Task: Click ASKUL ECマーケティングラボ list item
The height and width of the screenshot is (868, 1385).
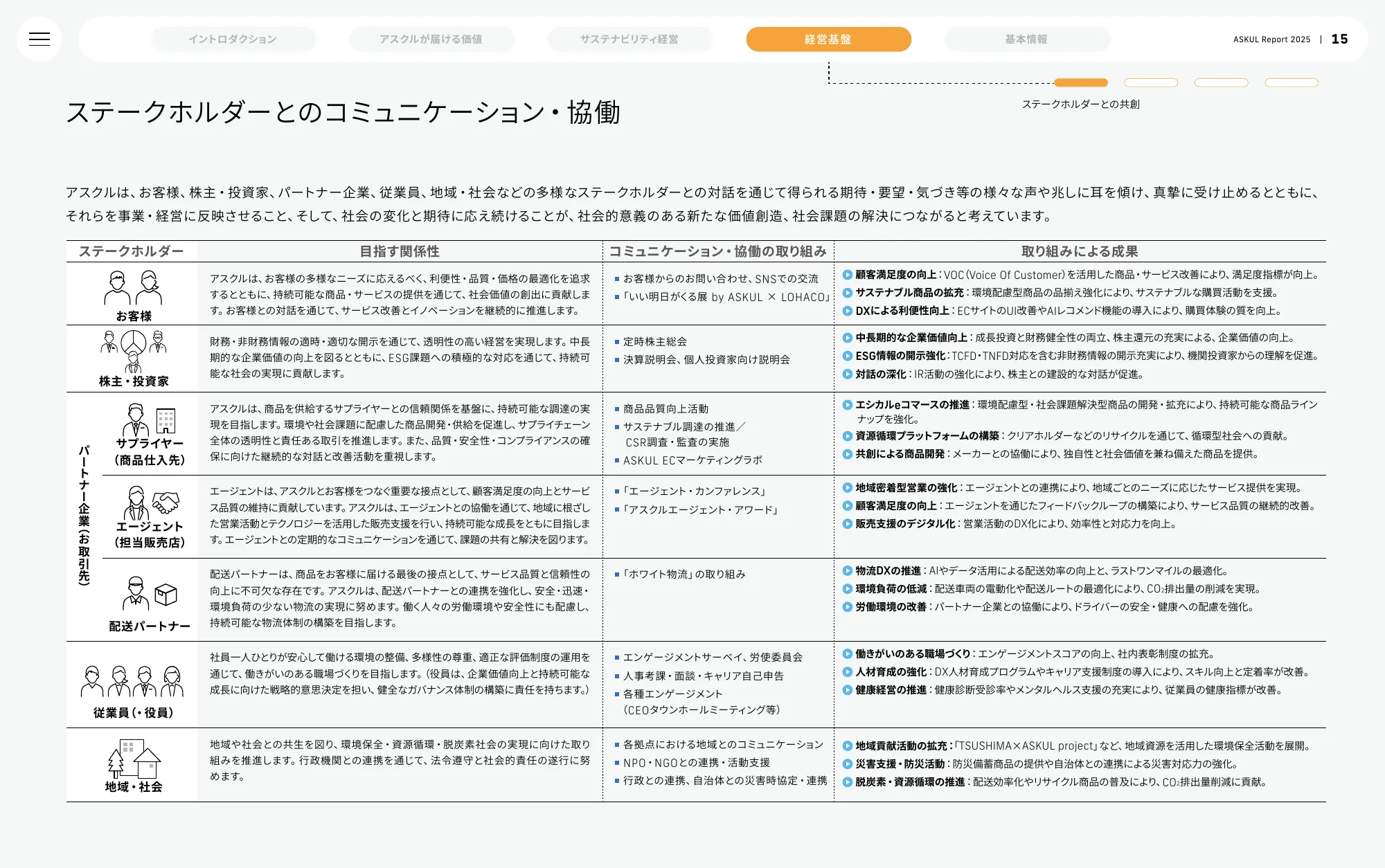Action: pos(692,460)
